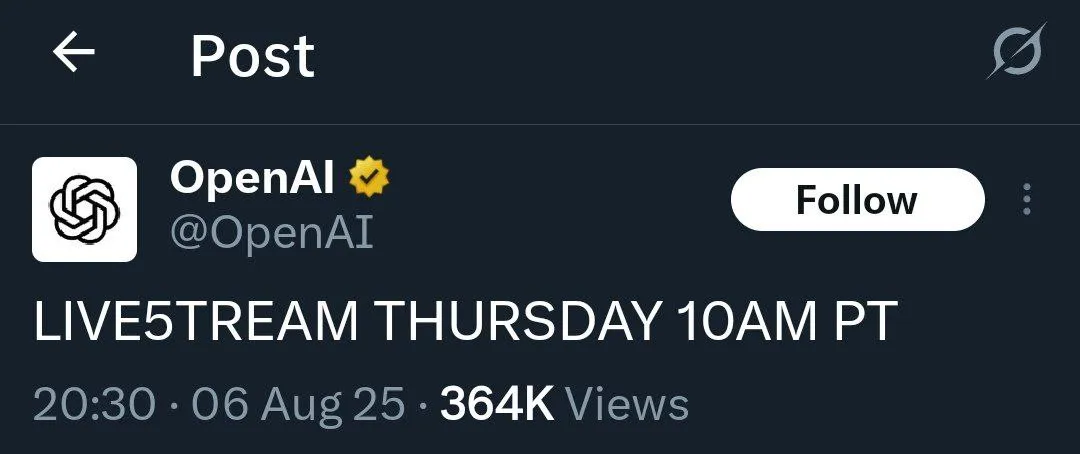Click the knot logo inside avatar

(x=85, y=209)
